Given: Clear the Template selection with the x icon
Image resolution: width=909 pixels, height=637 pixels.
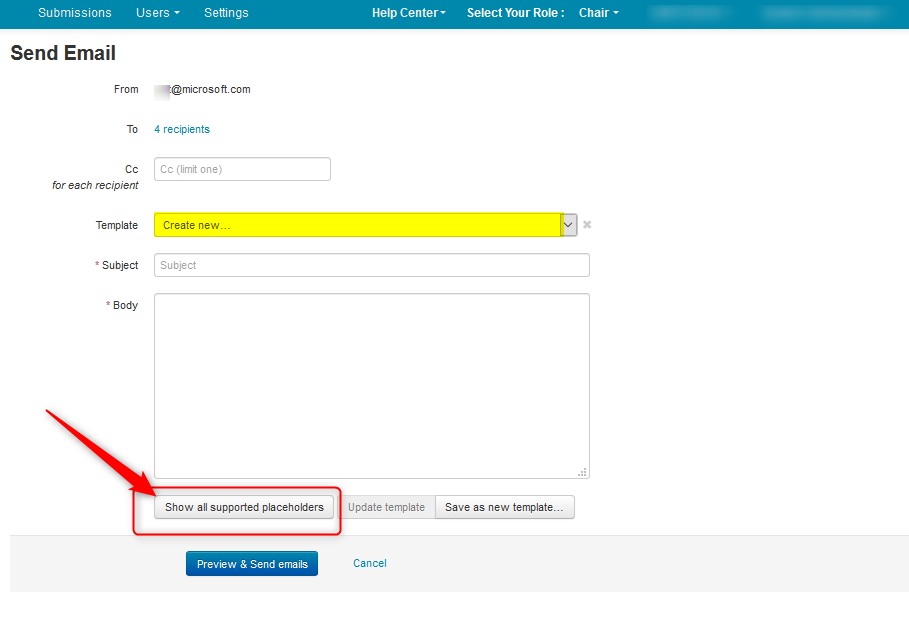Looking at the screenshot, I should [587, 225].
